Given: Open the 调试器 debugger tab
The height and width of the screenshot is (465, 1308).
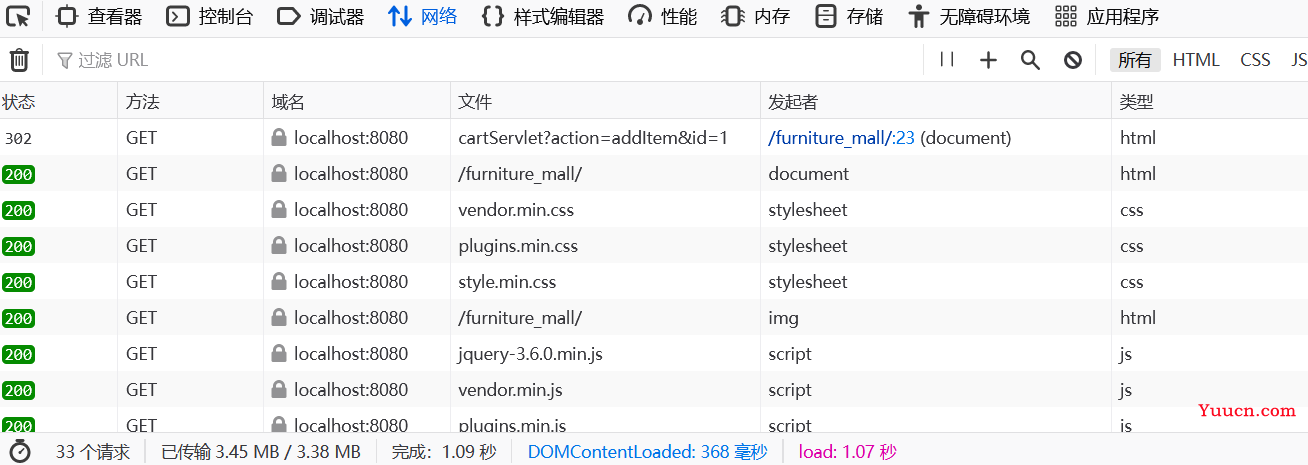Looking at the screenshot, I should [320, 16].
